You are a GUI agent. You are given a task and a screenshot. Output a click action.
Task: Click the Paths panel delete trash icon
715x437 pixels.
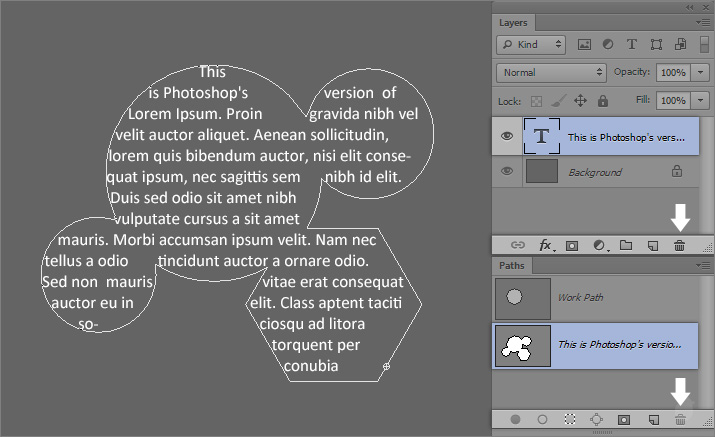point(680,420)
